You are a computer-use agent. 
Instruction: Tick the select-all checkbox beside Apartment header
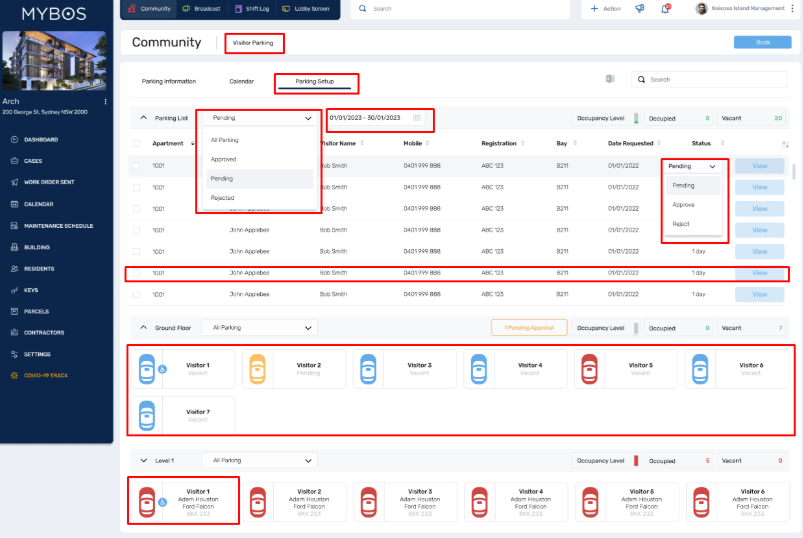(136, 144)
